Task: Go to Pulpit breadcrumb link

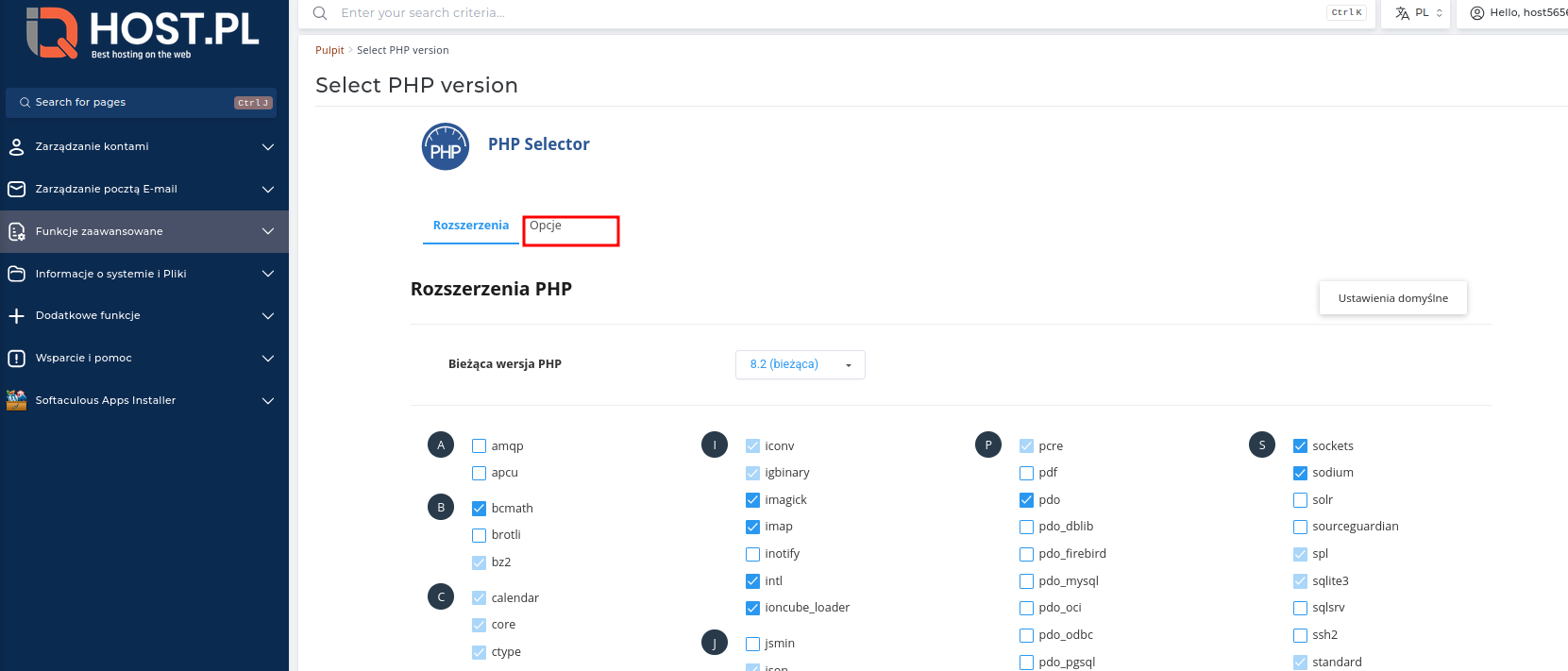Action: pos(329,51)
